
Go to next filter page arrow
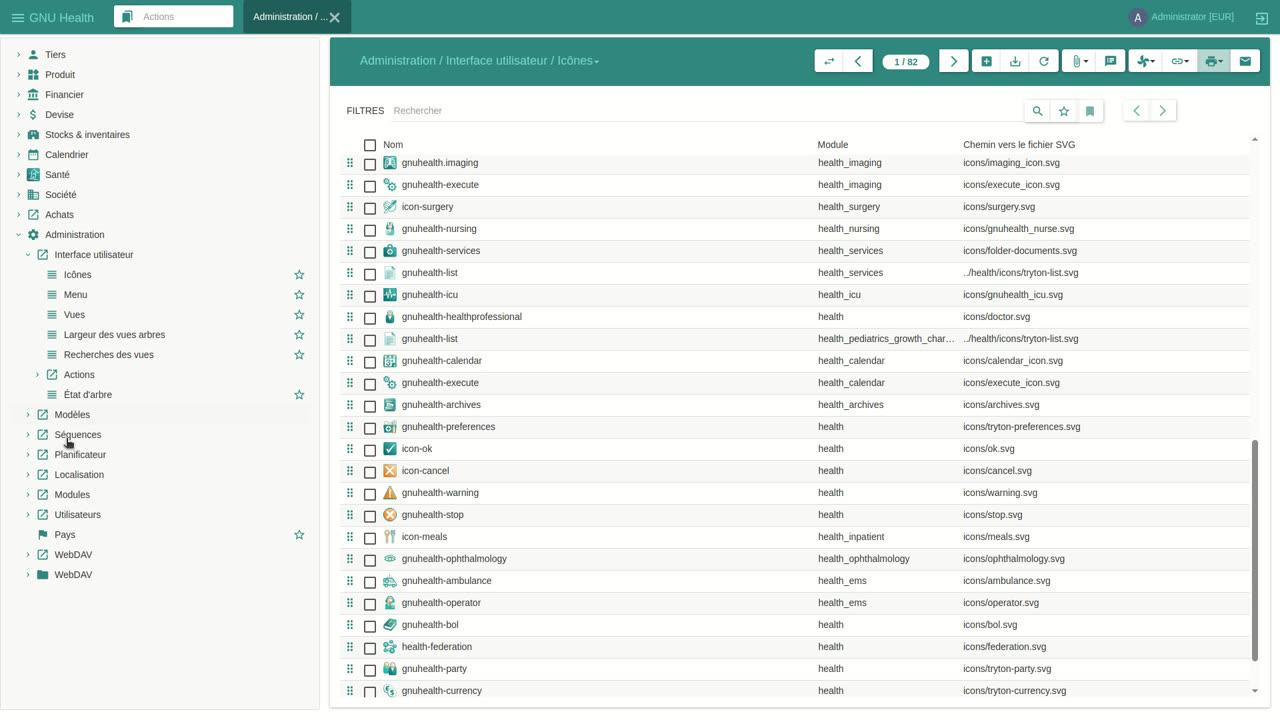(1163, 111)
